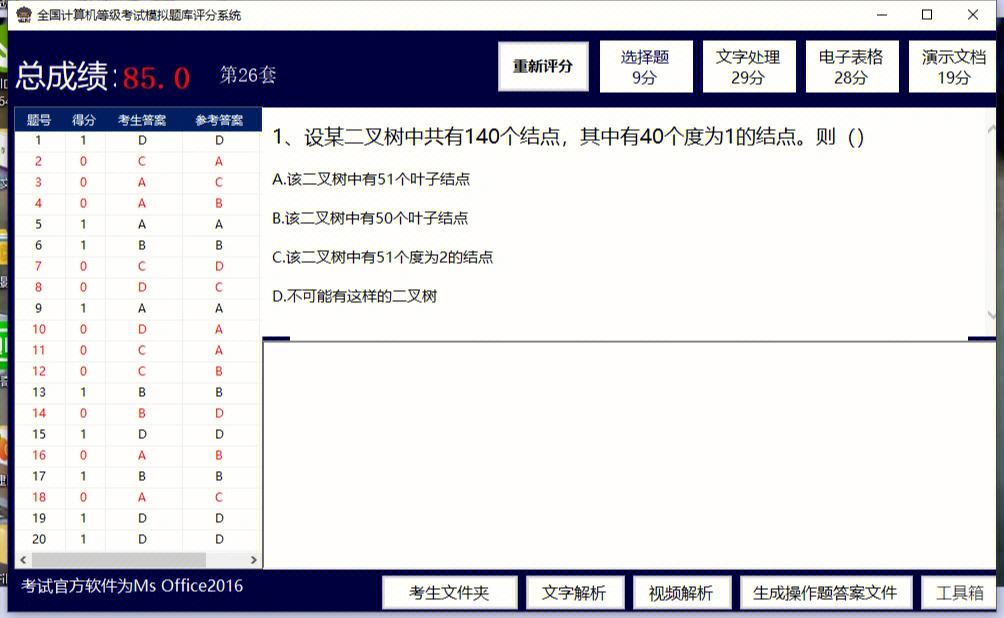Close the scoring system window
Viewport: 1004px width, 618px height.
pos(973,15)
